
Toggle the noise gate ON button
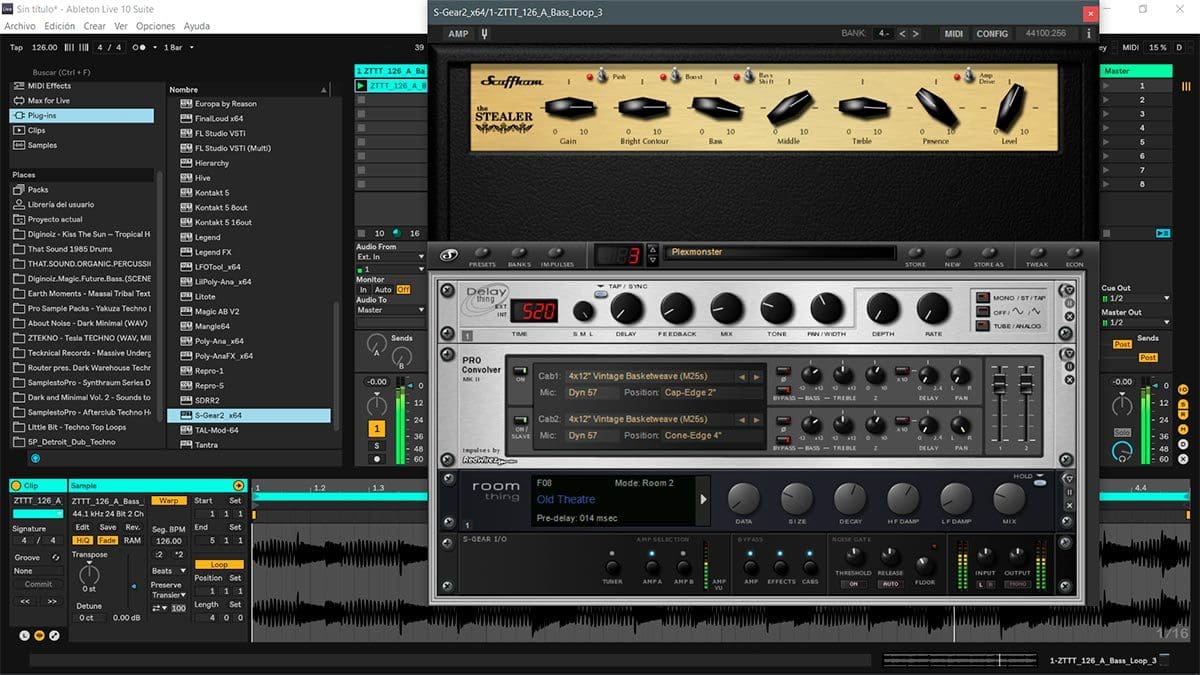click(x=854, y=584)
